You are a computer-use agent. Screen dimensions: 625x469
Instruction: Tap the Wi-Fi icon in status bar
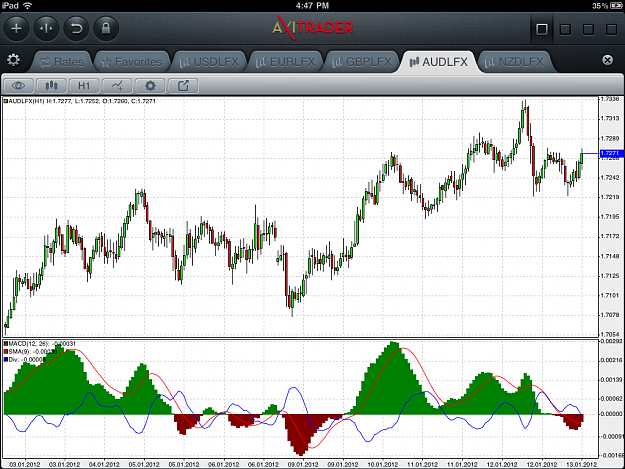coord(28,6)
